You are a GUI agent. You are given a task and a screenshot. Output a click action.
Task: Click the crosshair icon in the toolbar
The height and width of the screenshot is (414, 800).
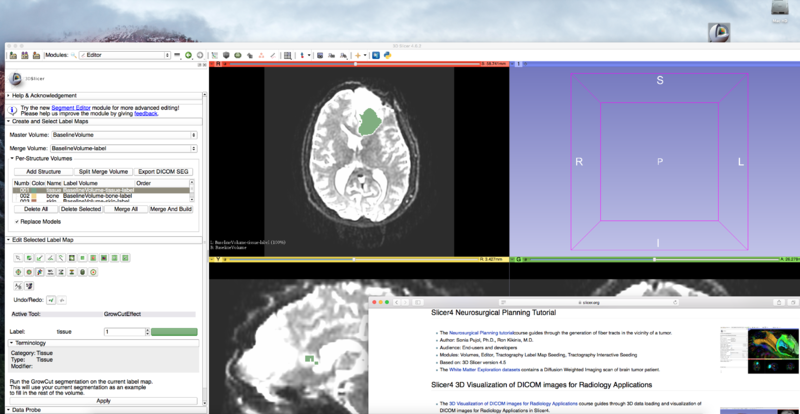[358, 55]
